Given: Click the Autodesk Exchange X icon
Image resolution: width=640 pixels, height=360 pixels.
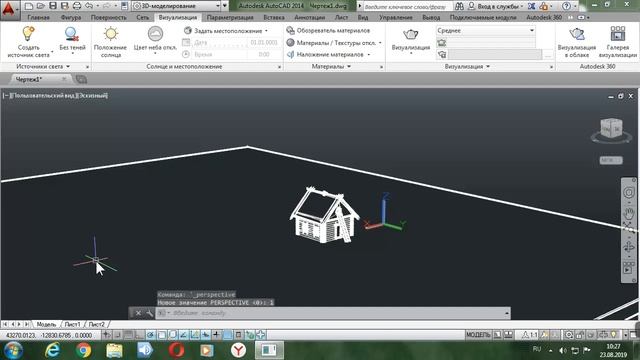Looking at the screenshot, I should 531,6.
